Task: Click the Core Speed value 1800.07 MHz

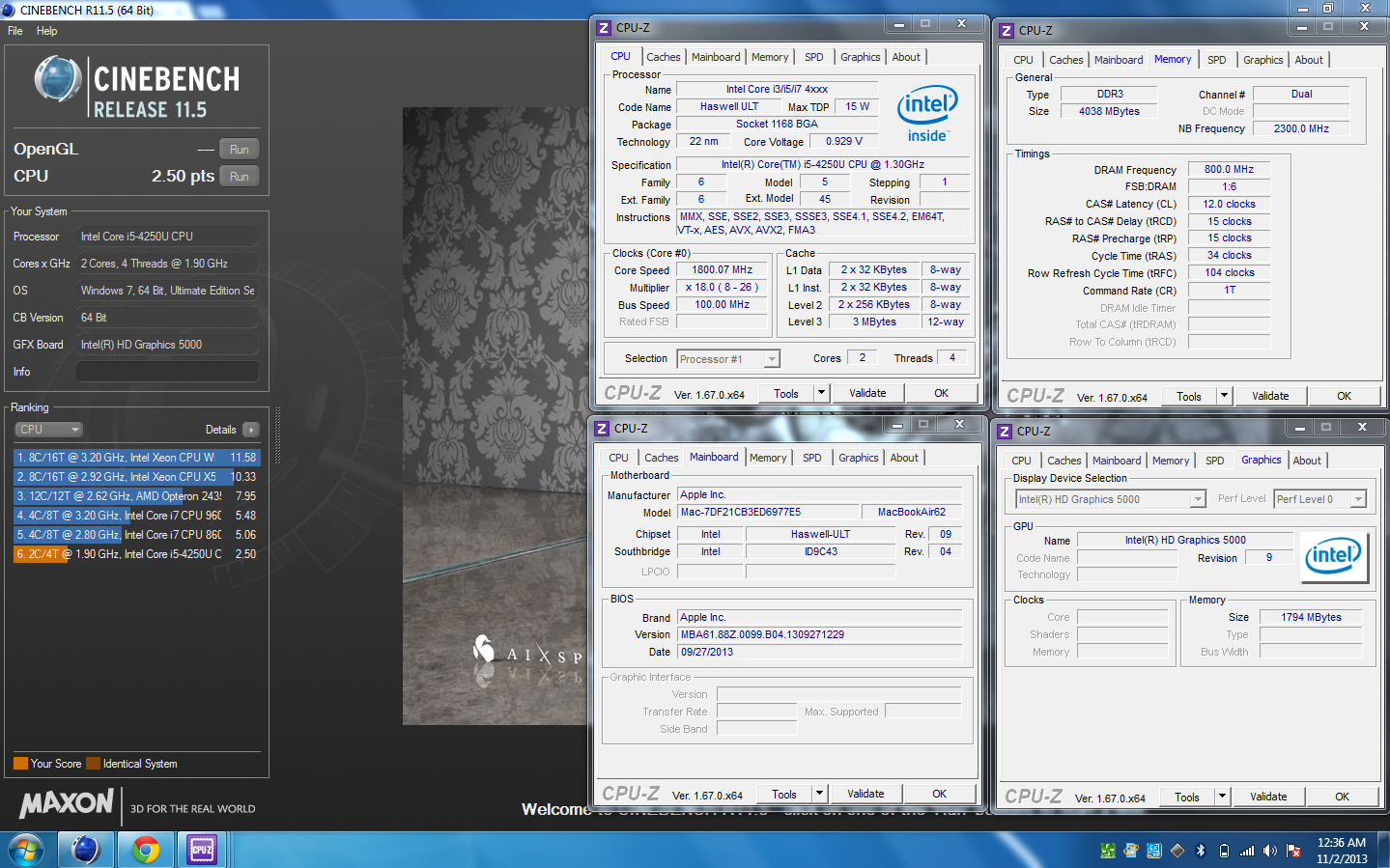Action: point(723,270)
